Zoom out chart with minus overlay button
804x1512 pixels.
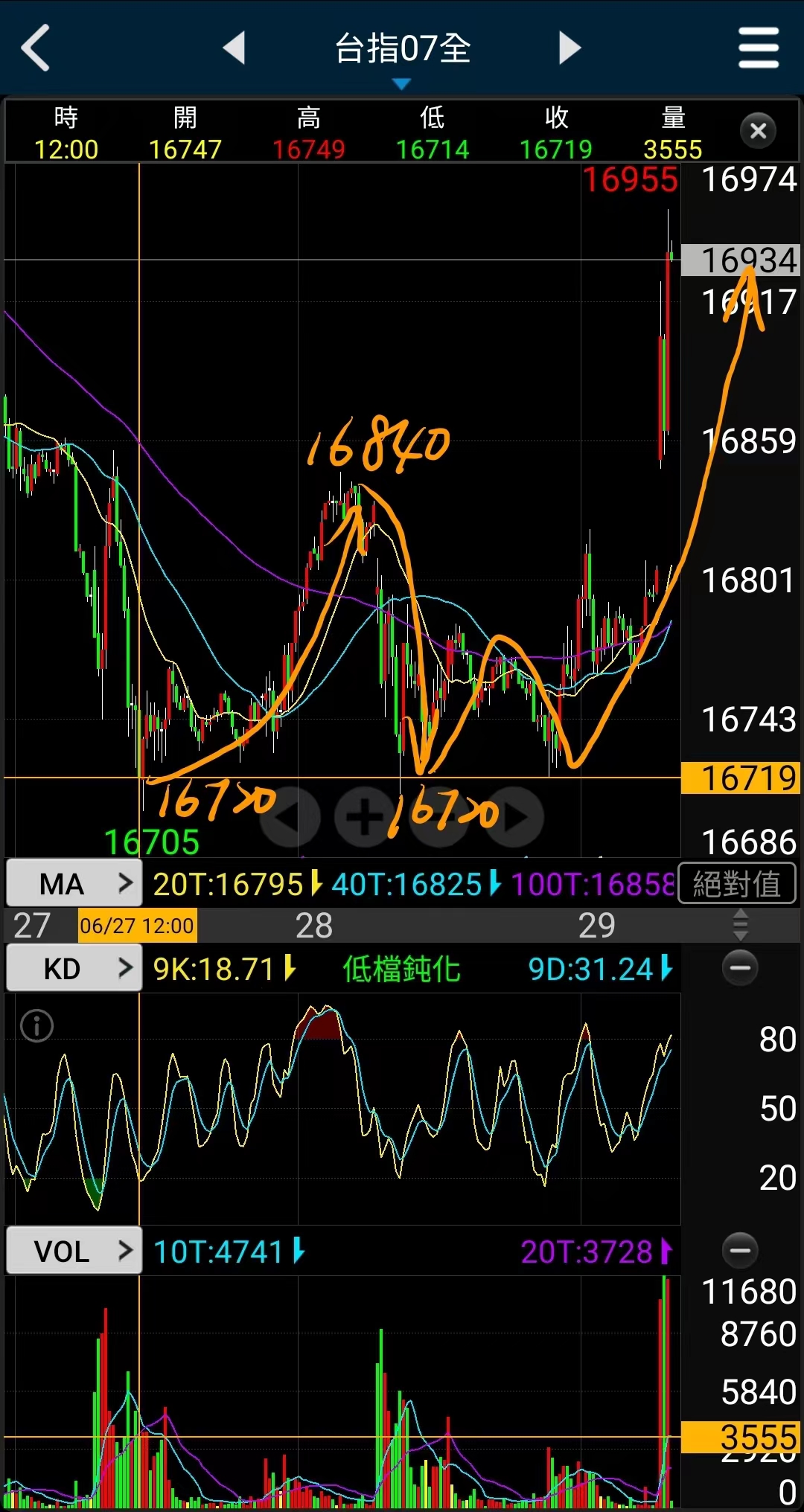pos(439,817)
